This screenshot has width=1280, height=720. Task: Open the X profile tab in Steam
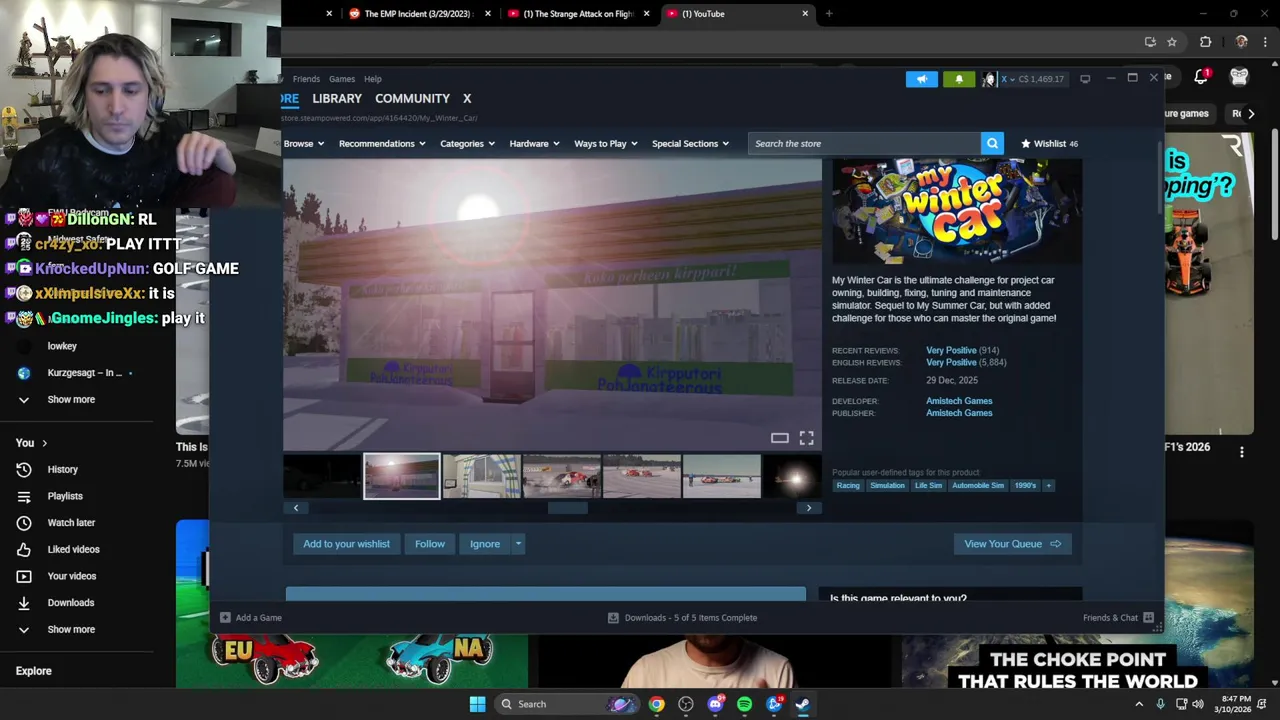467,99
